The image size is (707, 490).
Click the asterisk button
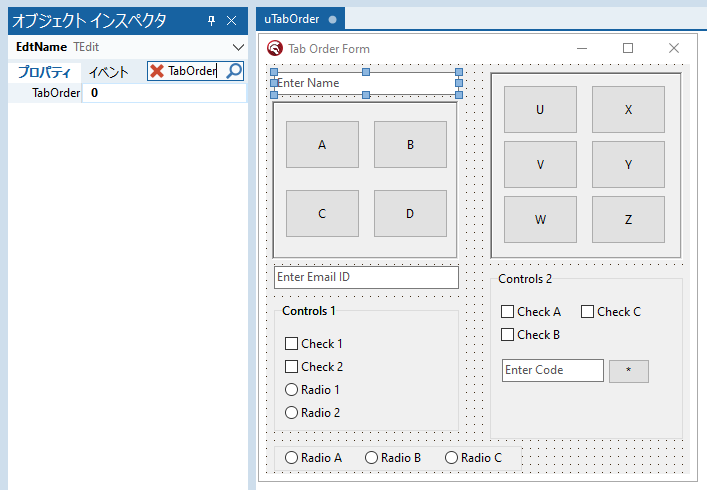629,371
